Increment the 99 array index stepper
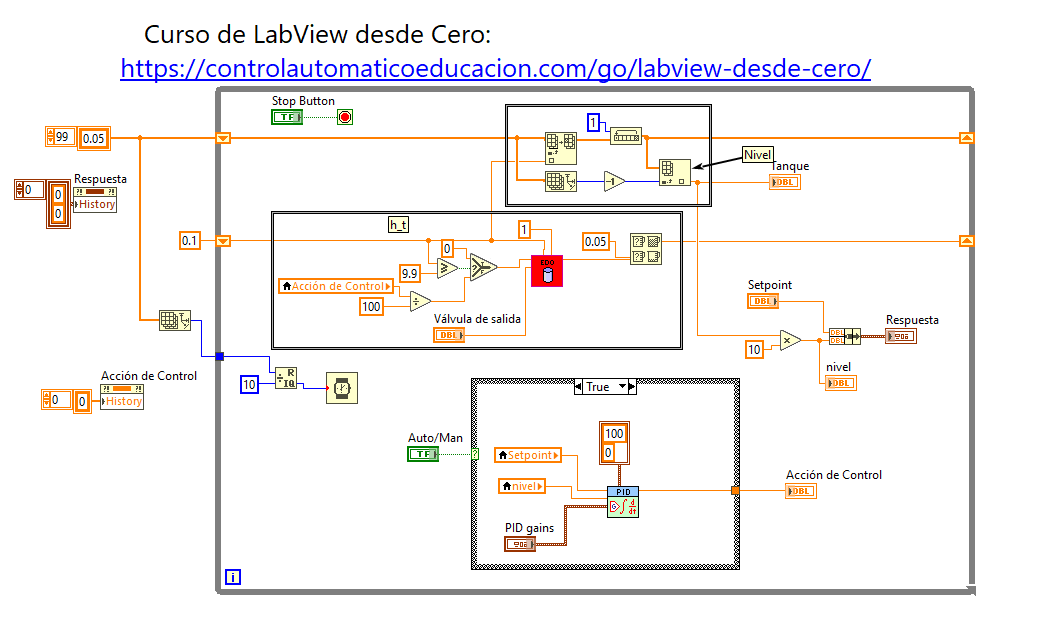The width and height of the screenshot is (1058, 632). tap(49, 132)
